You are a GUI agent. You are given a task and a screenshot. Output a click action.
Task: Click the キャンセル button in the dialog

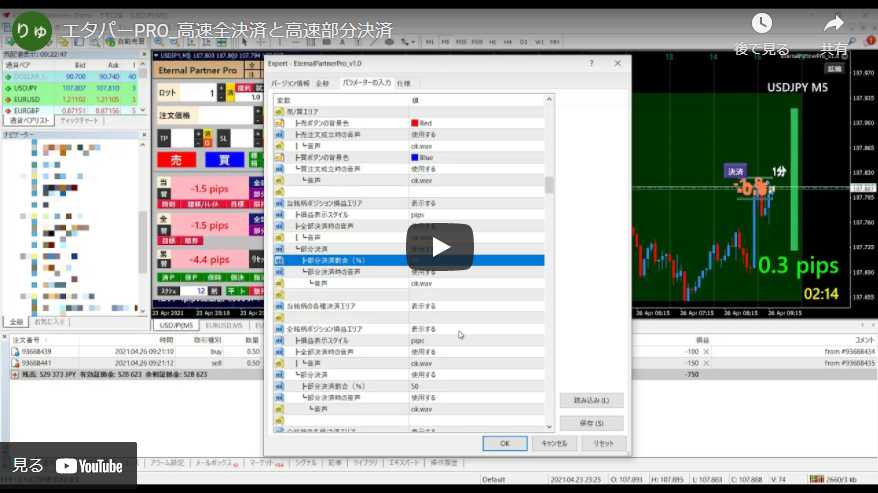coord(554,443)
